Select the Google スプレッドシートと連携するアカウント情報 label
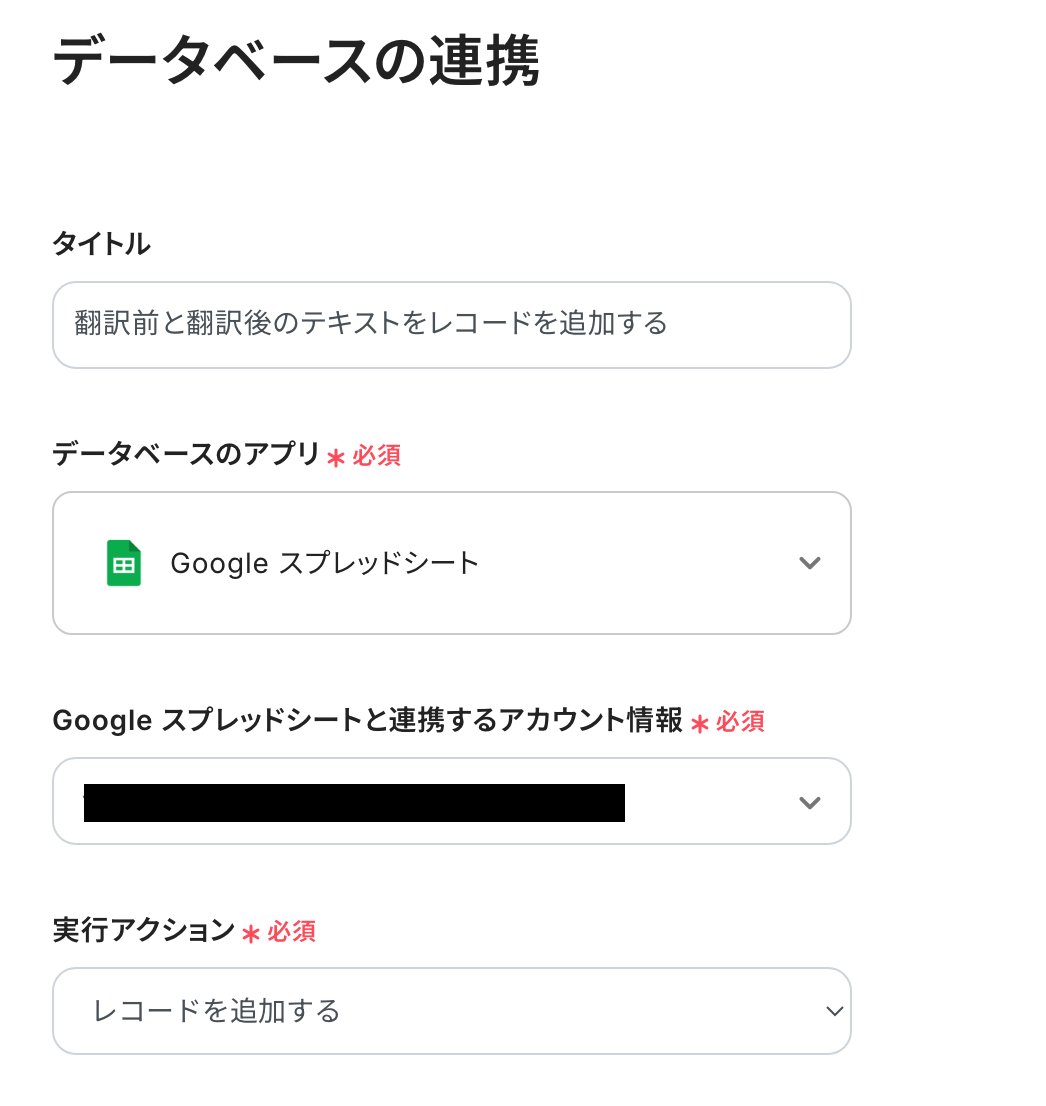Viewport: 1046px width, 1106px height. coord(367,721)
